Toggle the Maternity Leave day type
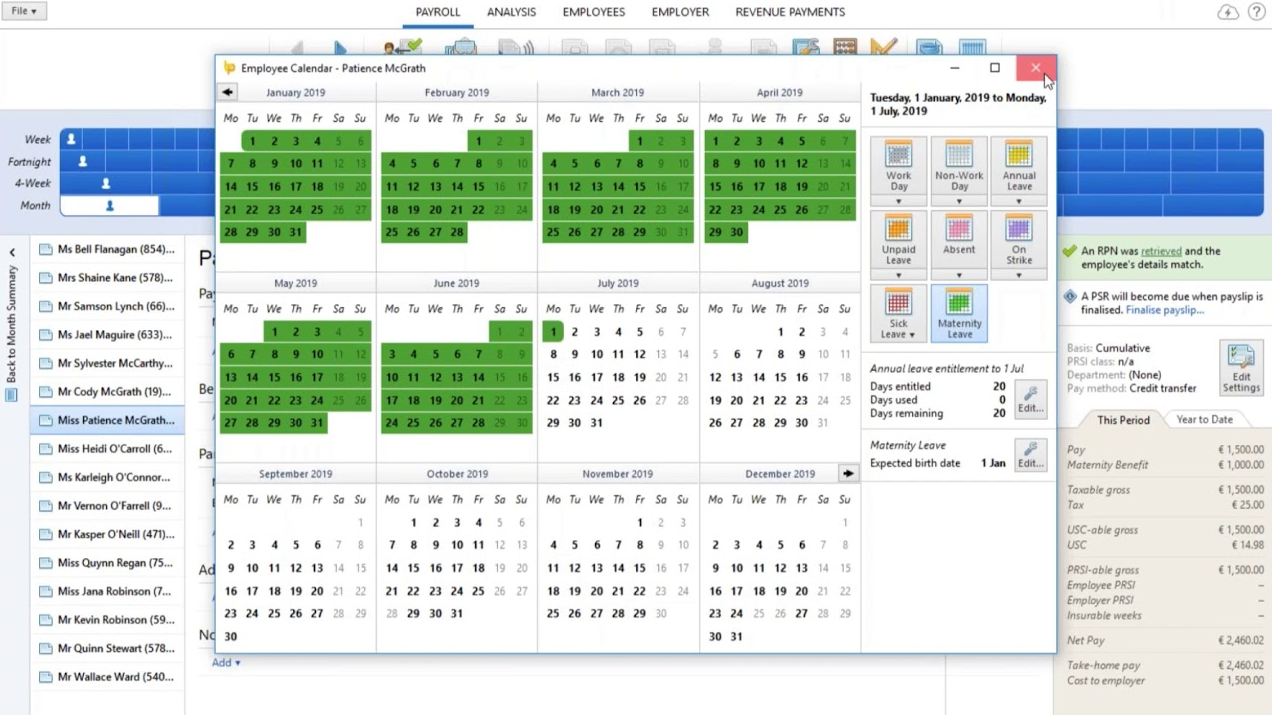This screenshot has width=1272, height=715. click(x=958, y=312)
